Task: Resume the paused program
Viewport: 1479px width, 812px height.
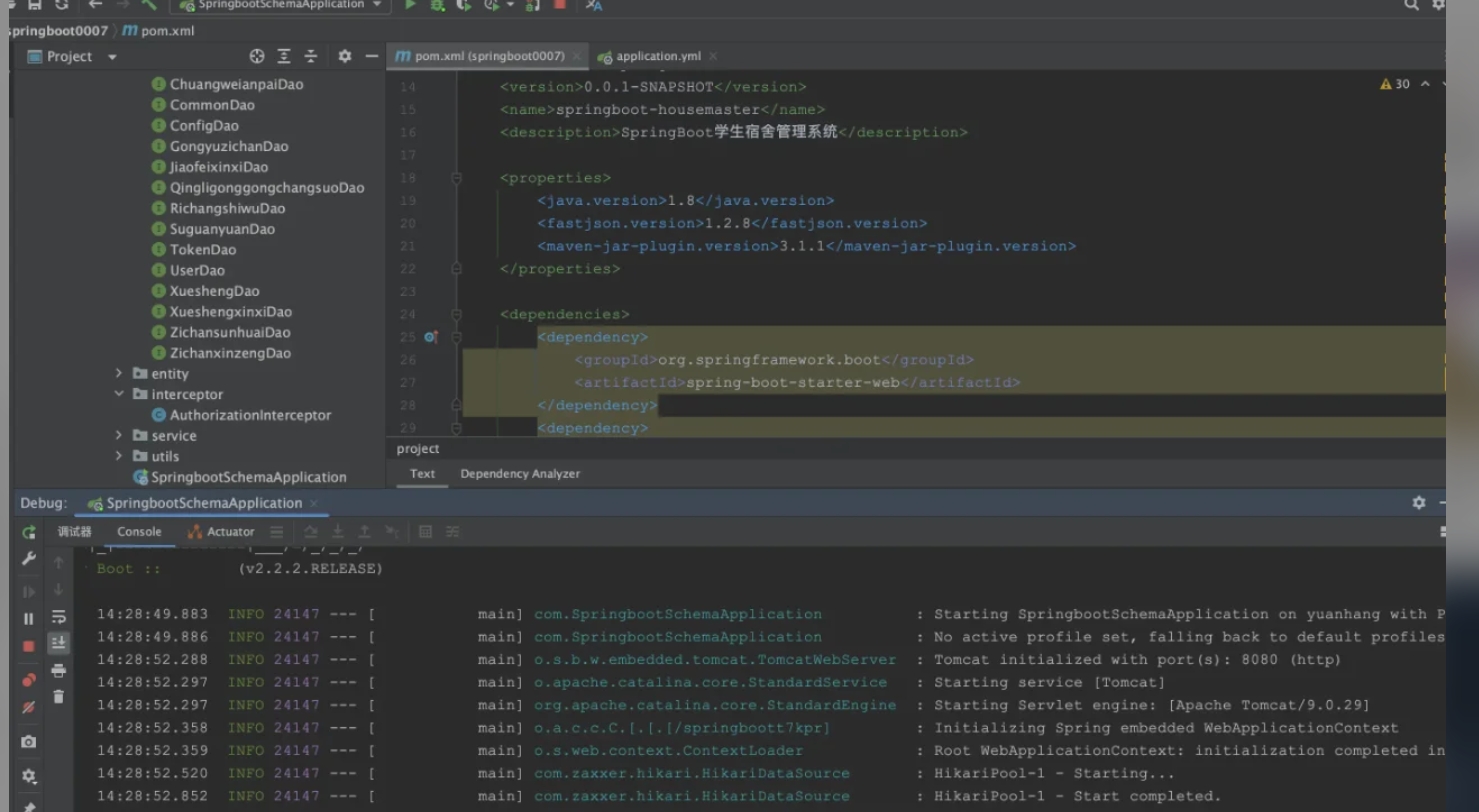Action: click(29, 591)
